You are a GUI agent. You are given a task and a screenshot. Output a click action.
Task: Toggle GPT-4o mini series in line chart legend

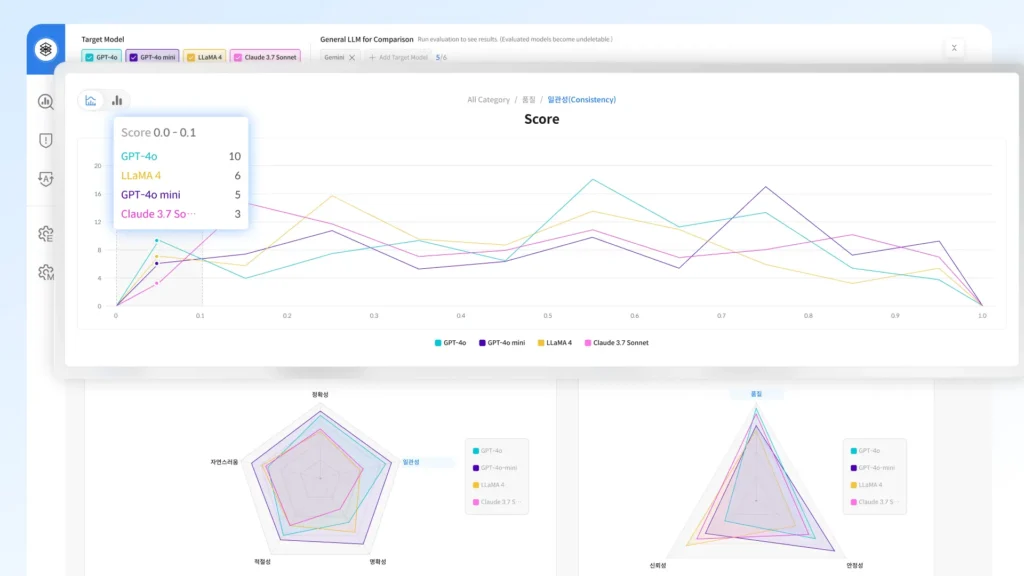click(x=506, y=343)
